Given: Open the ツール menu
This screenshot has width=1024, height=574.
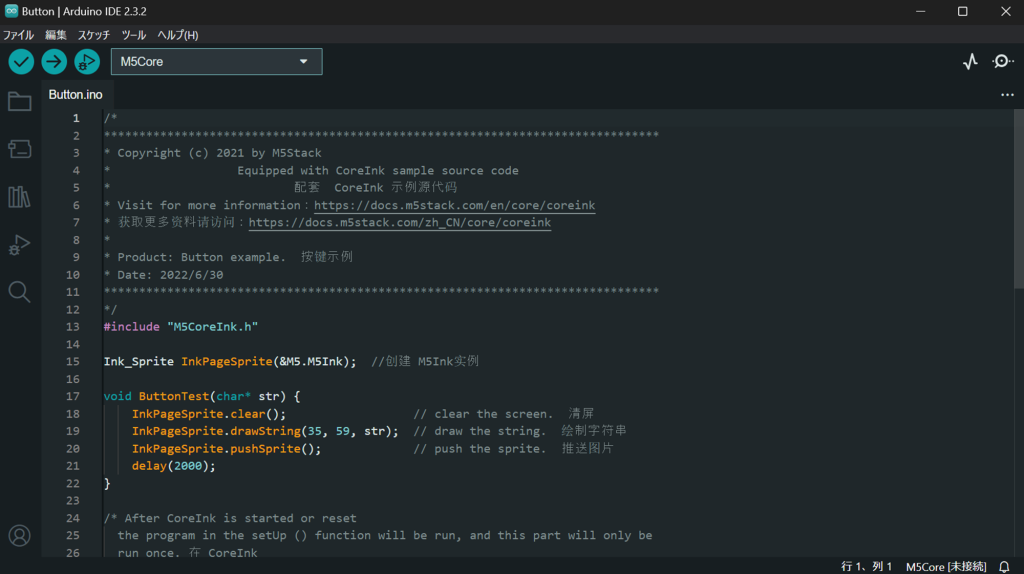Looking at the screenshot, I should click(133, 35).
